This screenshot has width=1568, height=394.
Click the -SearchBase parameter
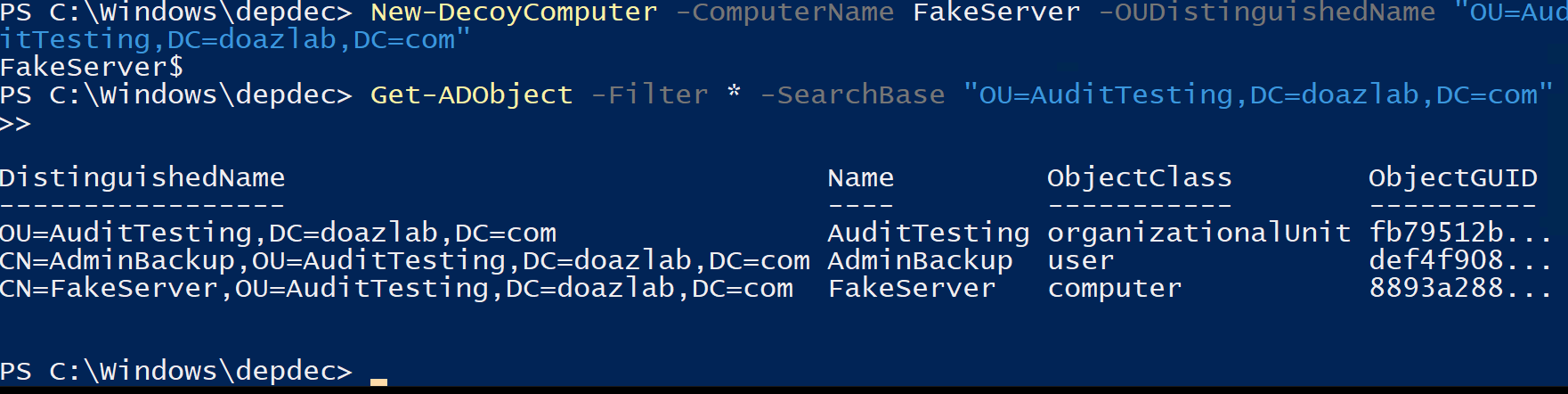point(852,94)
